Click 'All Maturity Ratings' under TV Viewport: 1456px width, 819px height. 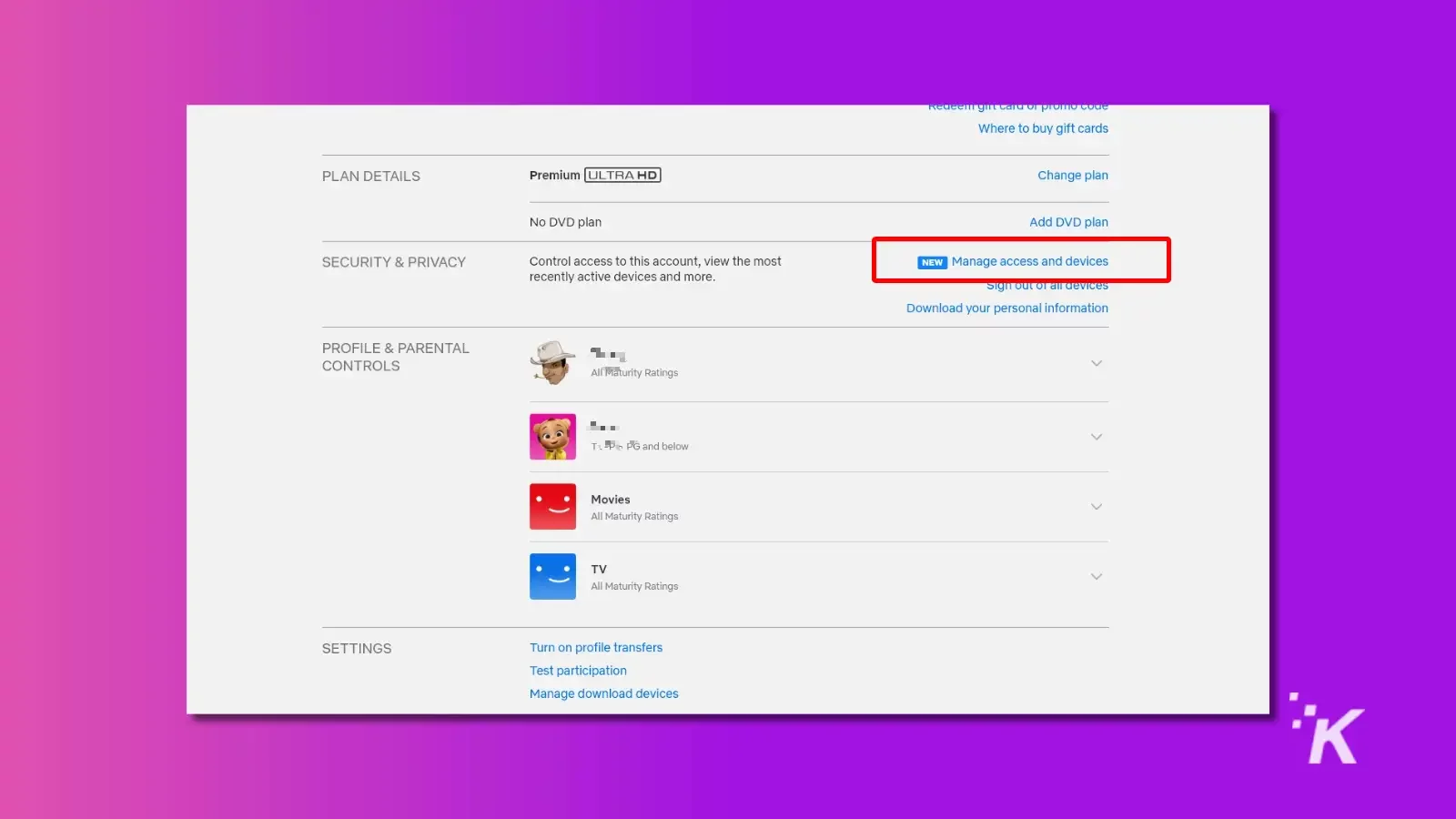634,587
